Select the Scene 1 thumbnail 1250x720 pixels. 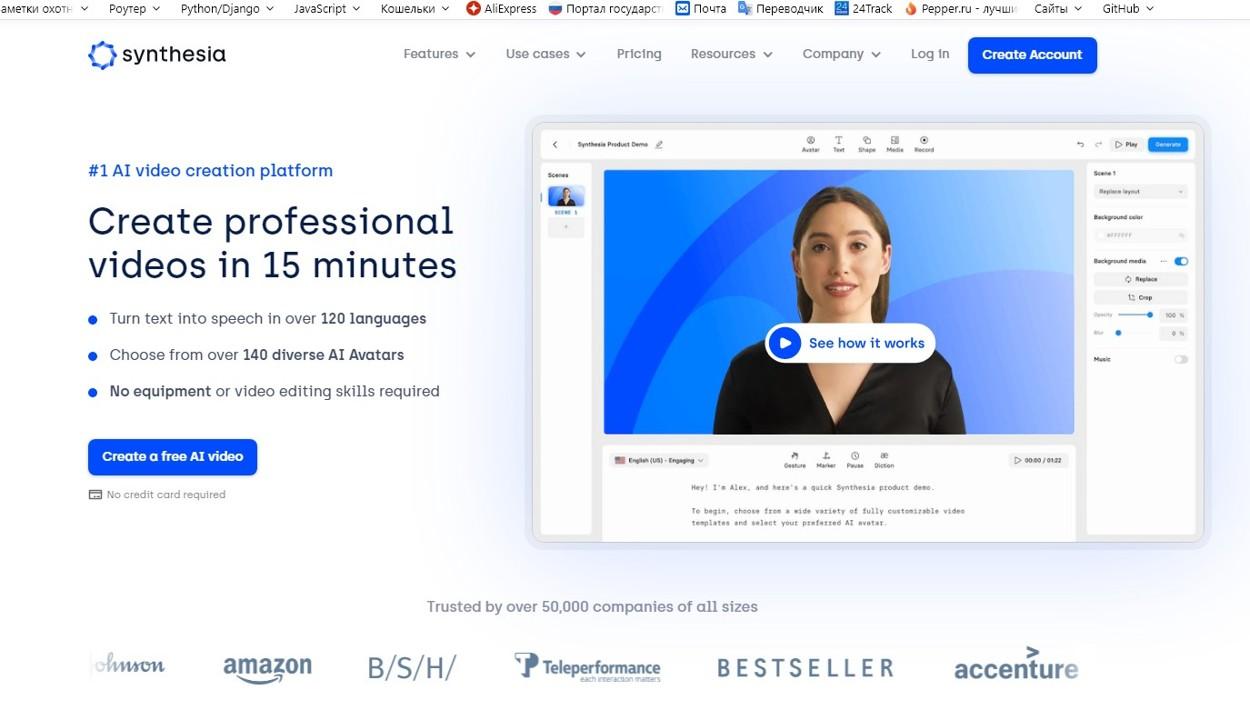coord(566,196)
